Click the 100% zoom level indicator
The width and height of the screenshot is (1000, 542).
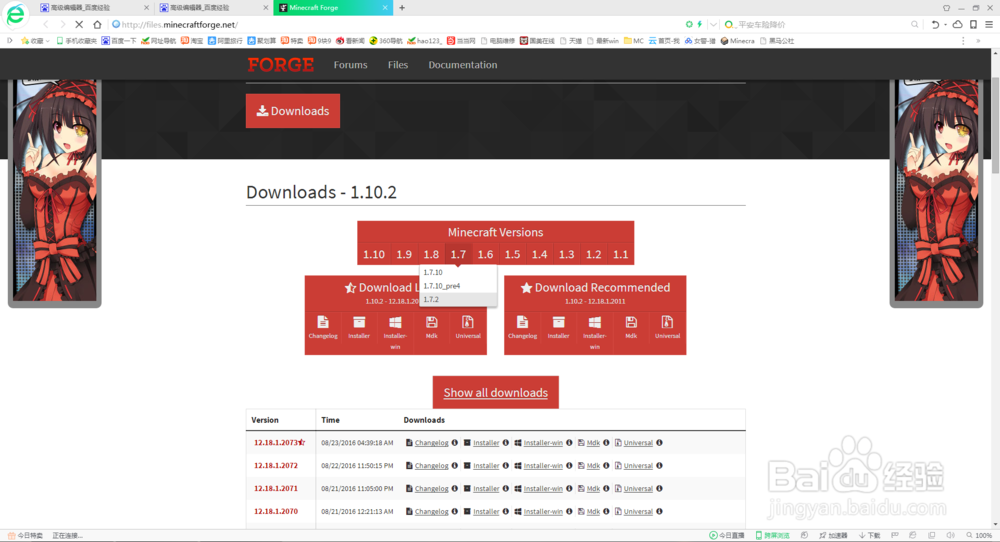pos(980,536)
